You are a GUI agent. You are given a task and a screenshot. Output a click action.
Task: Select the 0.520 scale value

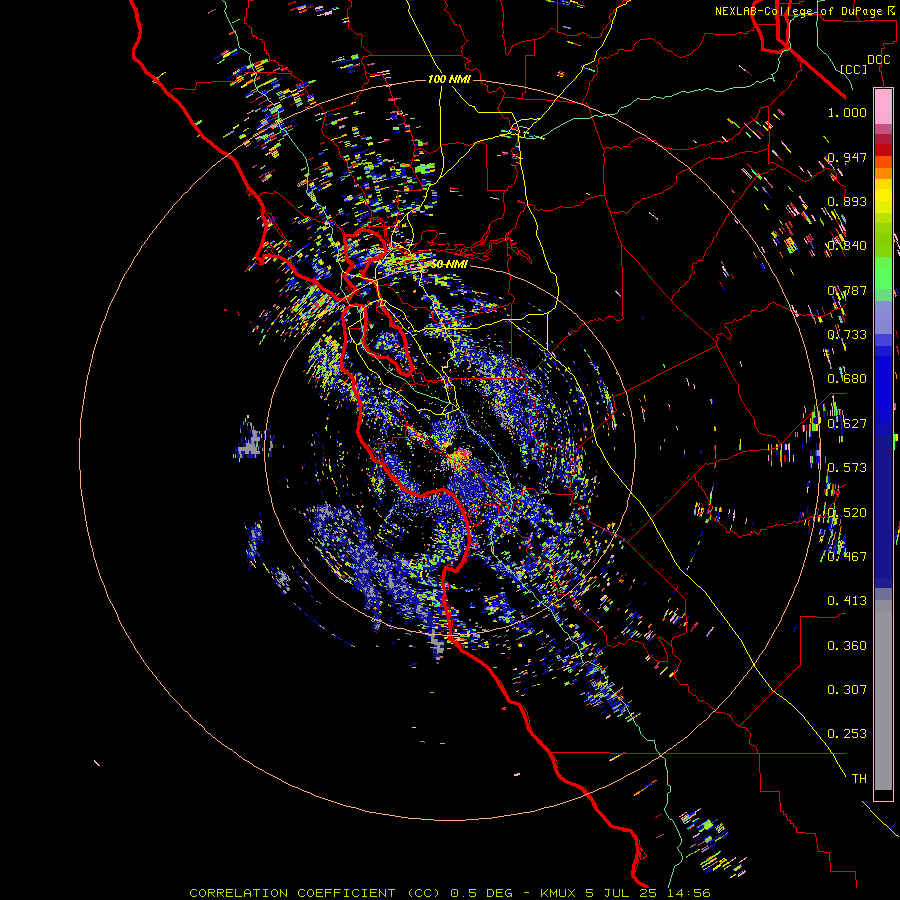[847, 513]
